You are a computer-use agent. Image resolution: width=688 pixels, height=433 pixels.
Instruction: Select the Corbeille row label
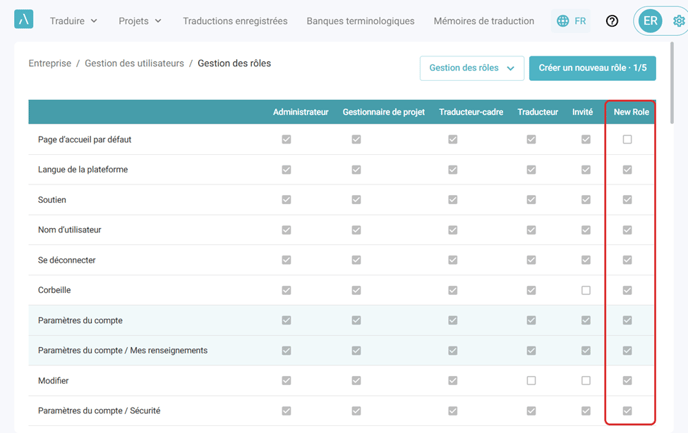54,290
